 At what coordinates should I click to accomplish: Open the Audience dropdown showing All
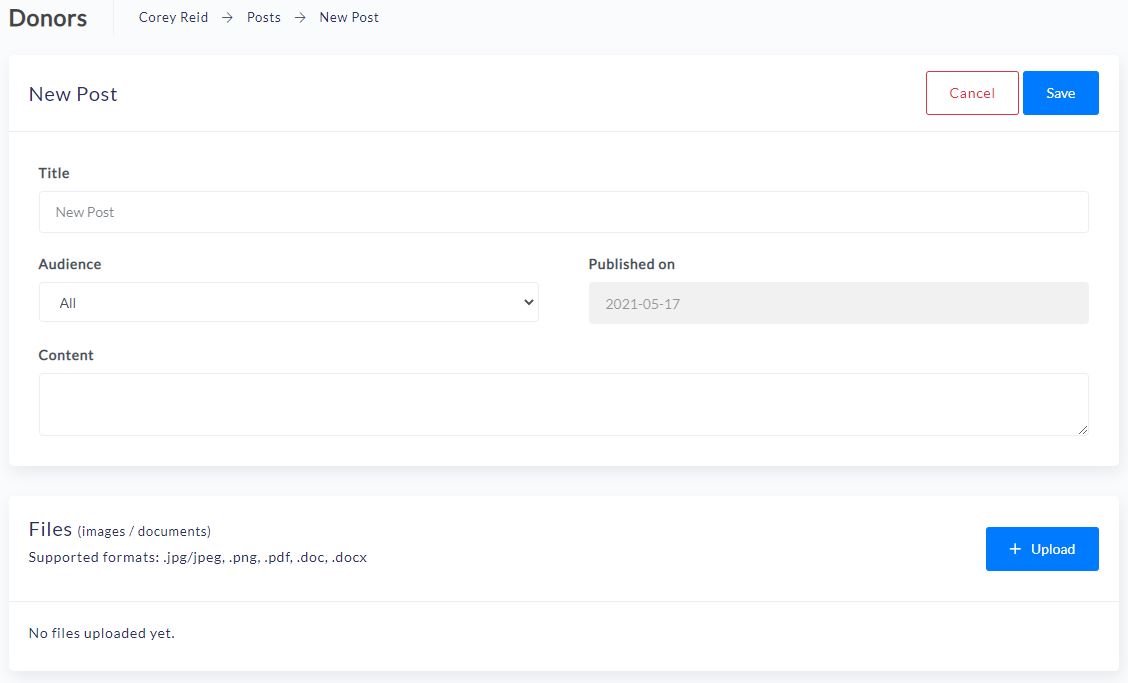[x=288, y=302]
